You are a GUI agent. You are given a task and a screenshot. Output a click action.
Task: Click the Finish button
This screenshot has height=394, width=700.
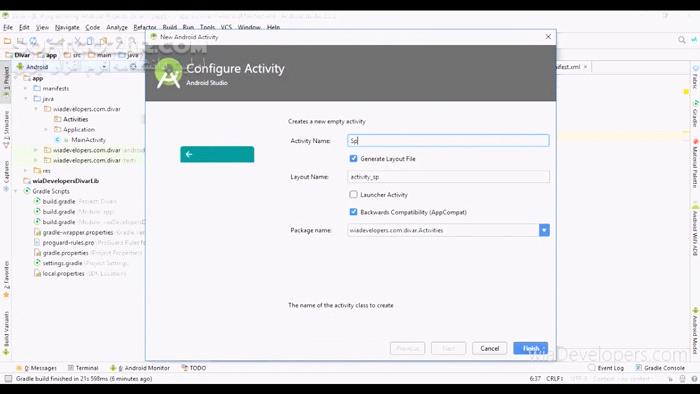(x=530, y=348)
